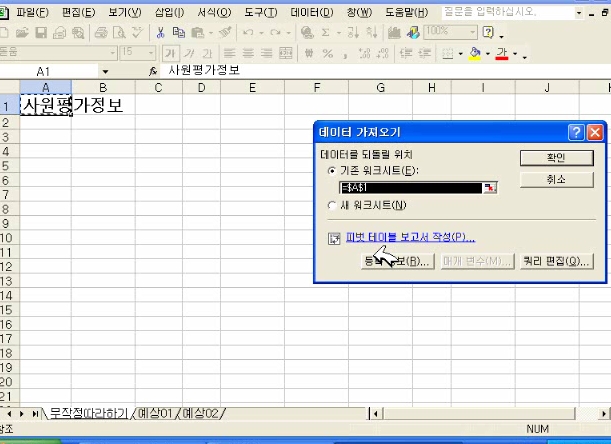Select the 기존 워크시트 radio button

[x=333, y=171]
